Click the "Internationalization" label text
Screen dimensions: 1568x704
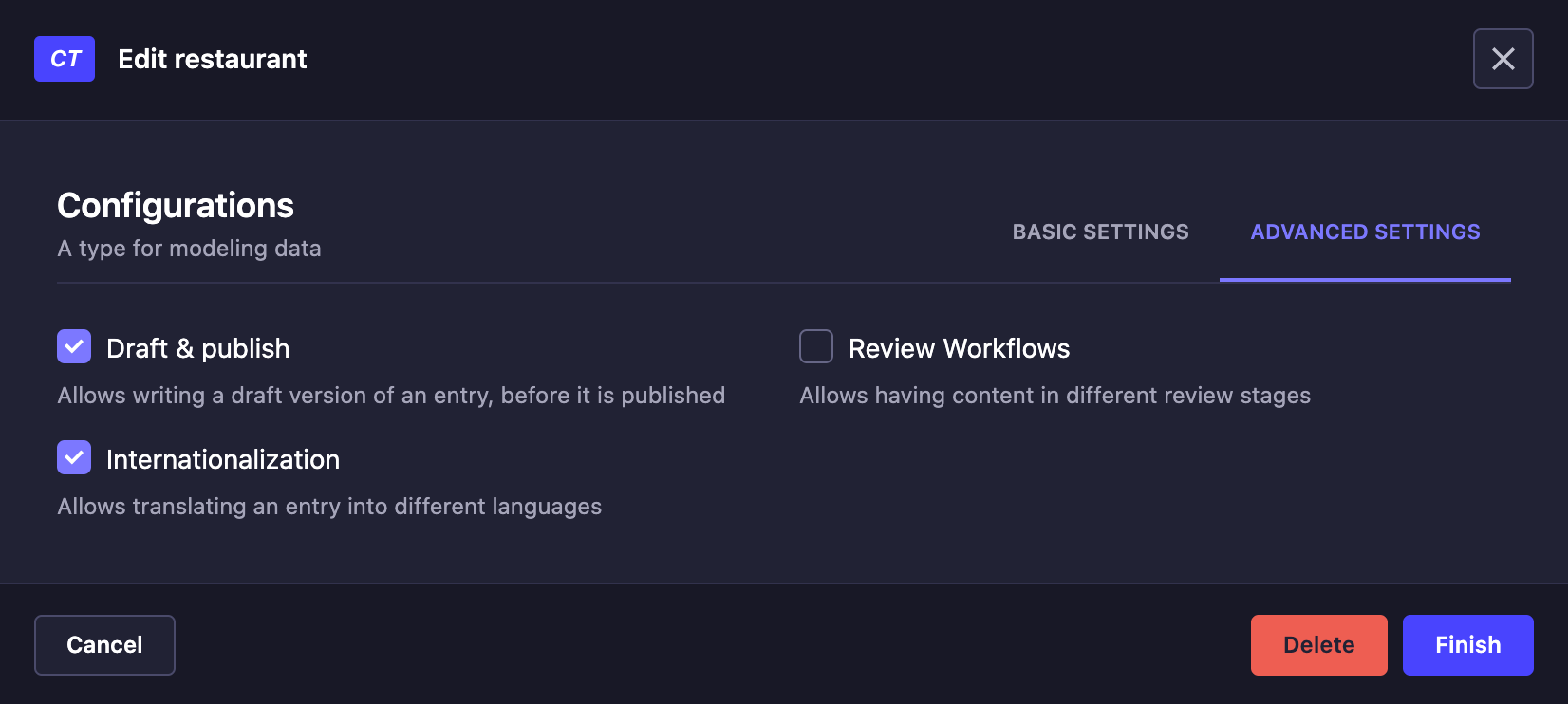223,459
